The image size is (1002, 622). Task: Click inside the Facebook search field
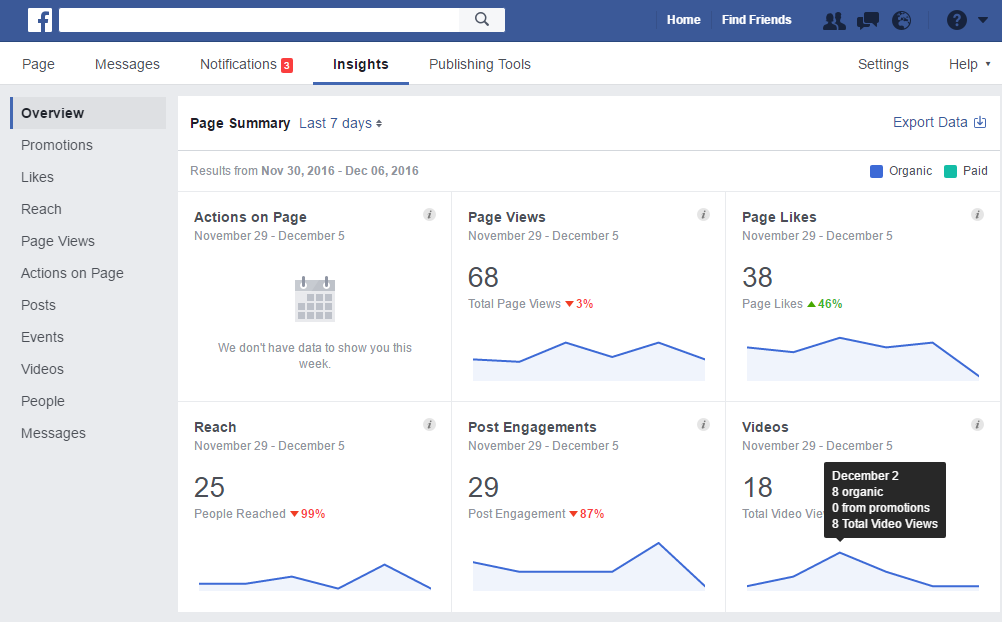point(259,20)
